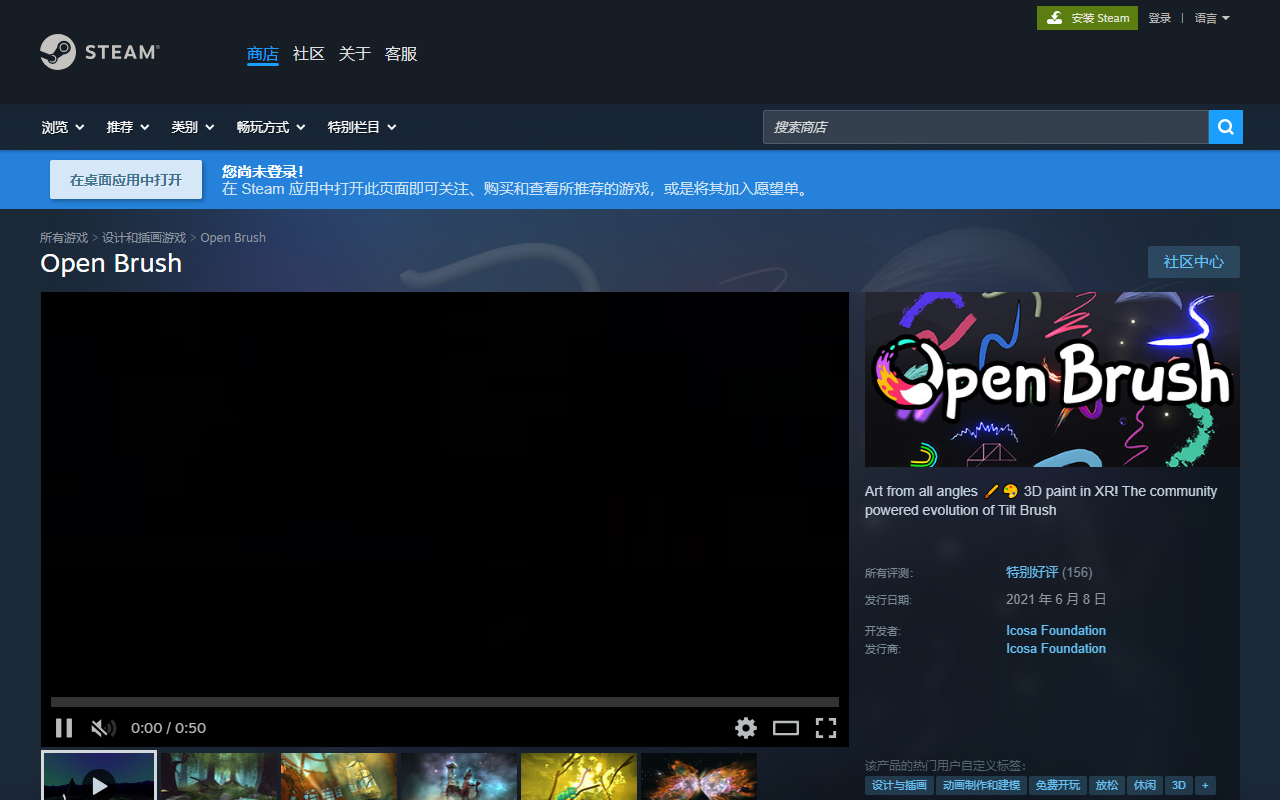Image resolution: width=1280 pixels, height=800 pixels.
Task: Pause the trailer video
Action: pyautogui.click(x=64, y=728)
